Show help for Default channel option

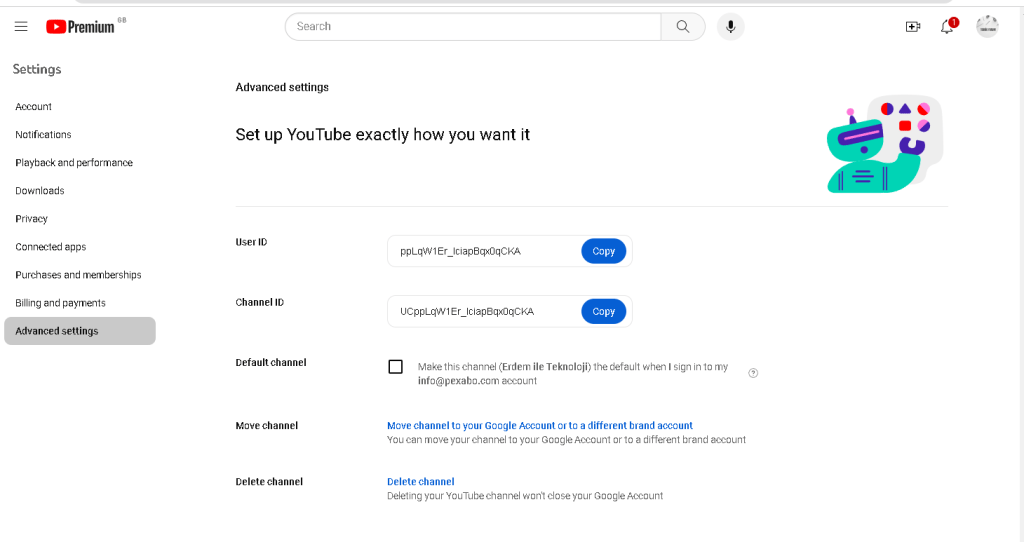tap(753, 373)
